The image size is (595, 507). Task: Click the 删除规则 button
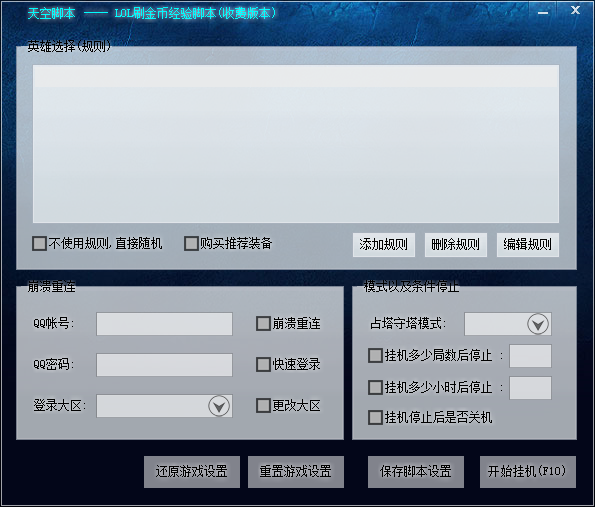[456, 245]
